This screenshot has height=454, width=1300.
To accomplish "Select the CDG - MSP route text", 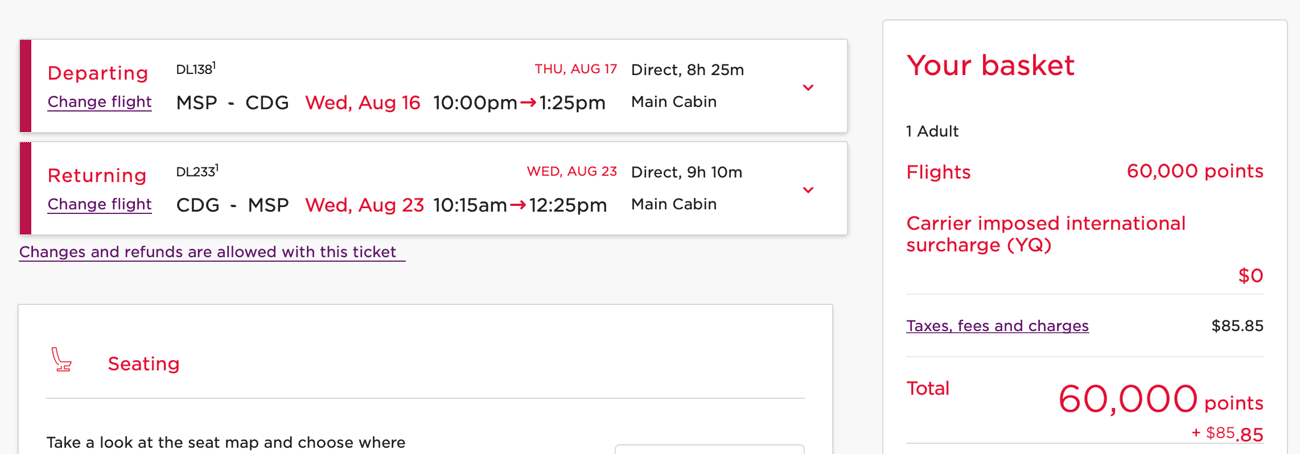I will [232, 205].
